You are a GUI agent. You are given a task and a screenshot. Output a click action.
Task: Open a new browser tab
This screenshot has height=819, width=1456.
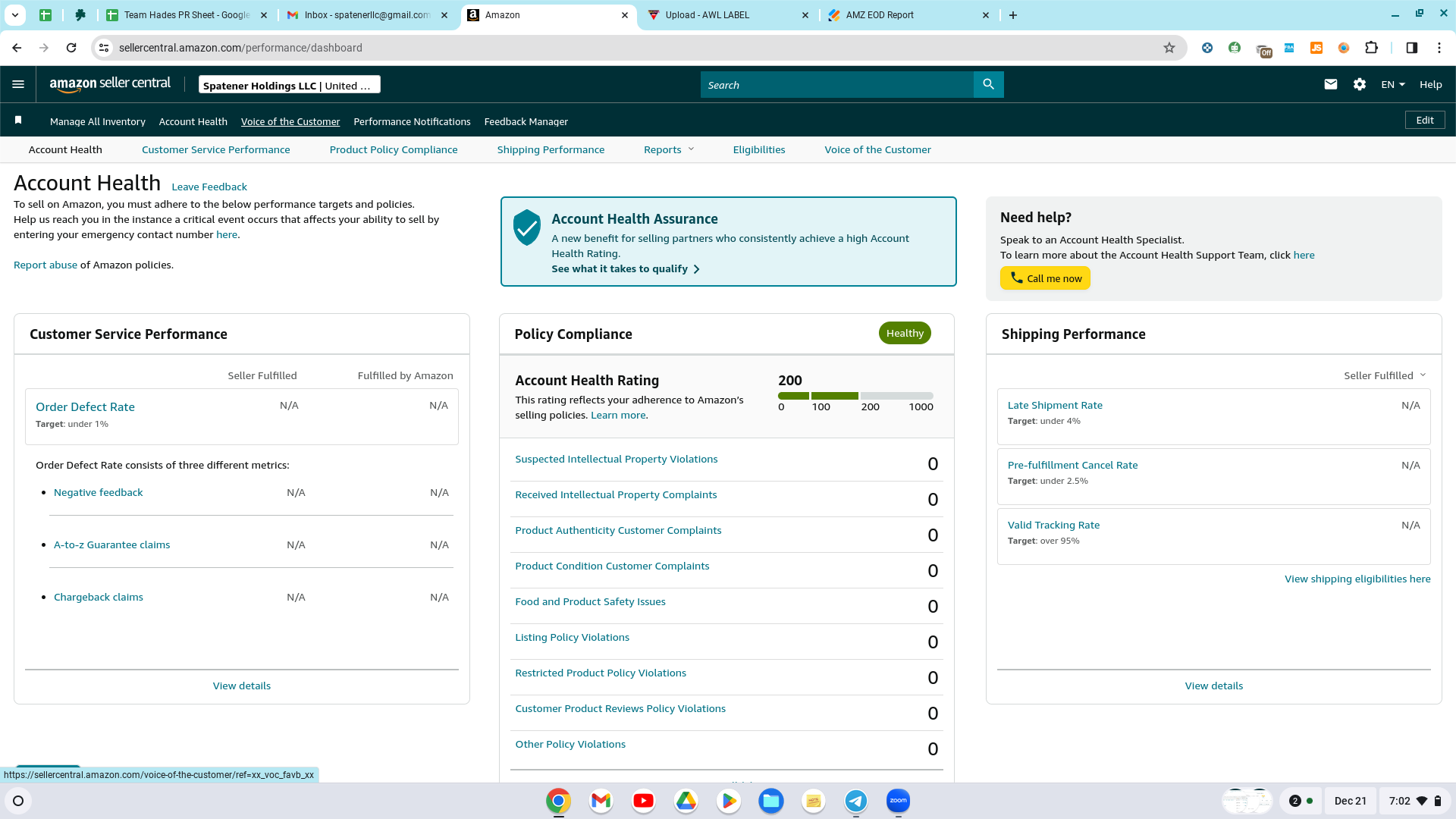point(1013,15)
